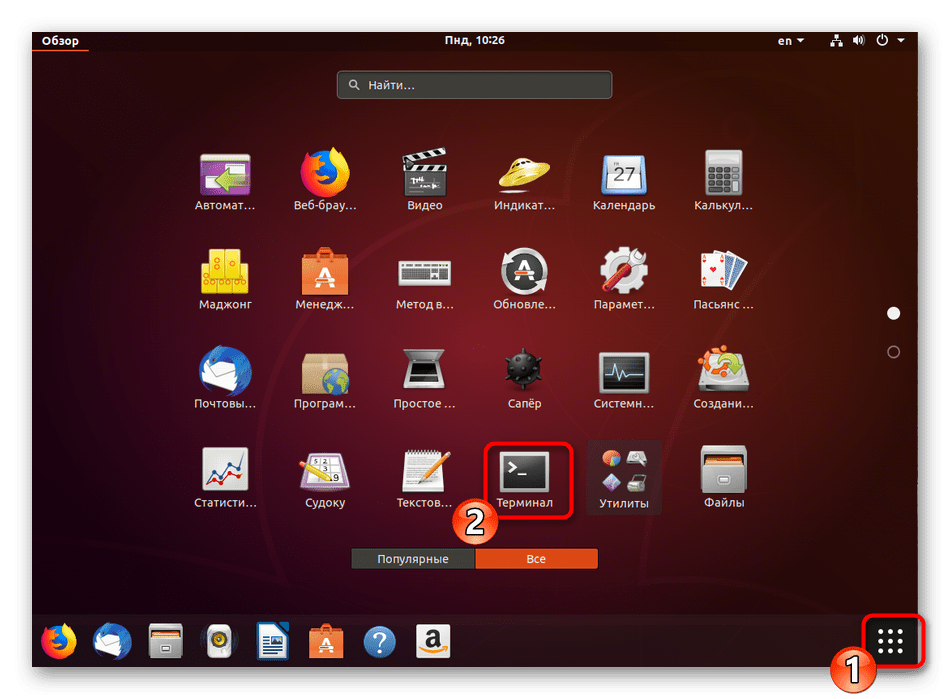The image size is (950, 699).
Task: Focus the application search field
Action: coord(474,85)
